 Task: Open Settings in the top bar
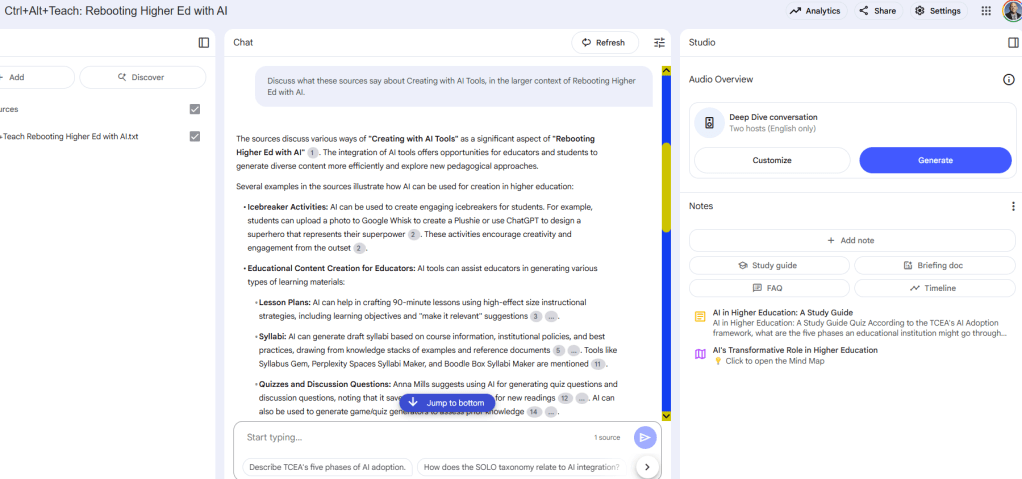[937, 11]
